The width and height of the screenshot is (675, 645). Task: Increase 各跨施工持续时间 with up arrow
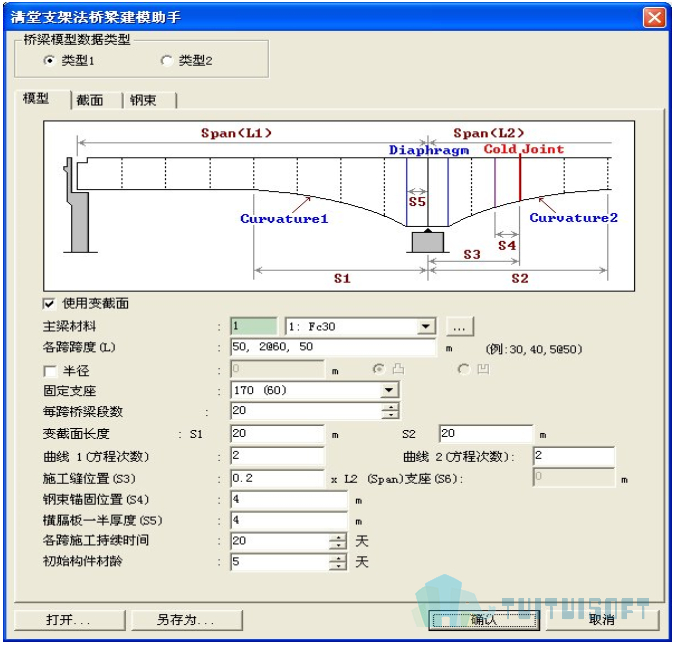tap(338, 537)
